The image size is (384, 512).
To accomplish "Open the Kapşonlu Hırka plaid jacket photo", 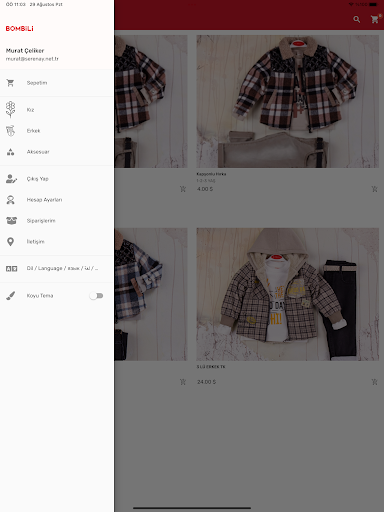I will pyautogui.click(x=288, y=101).
